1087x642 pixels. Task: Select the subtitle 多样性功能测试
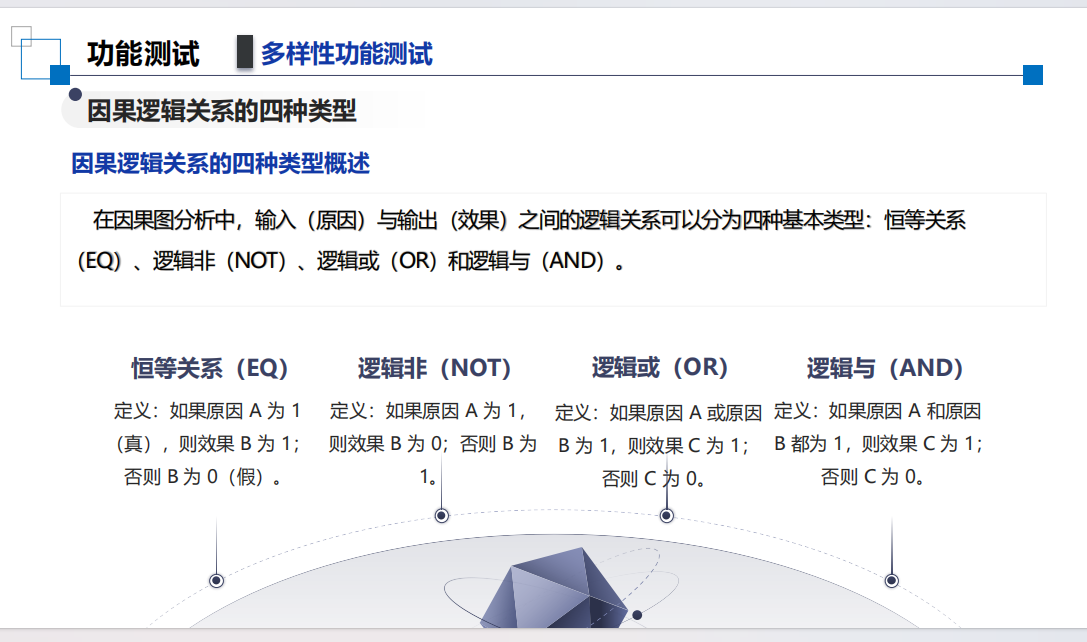click(x=347, y=54)
